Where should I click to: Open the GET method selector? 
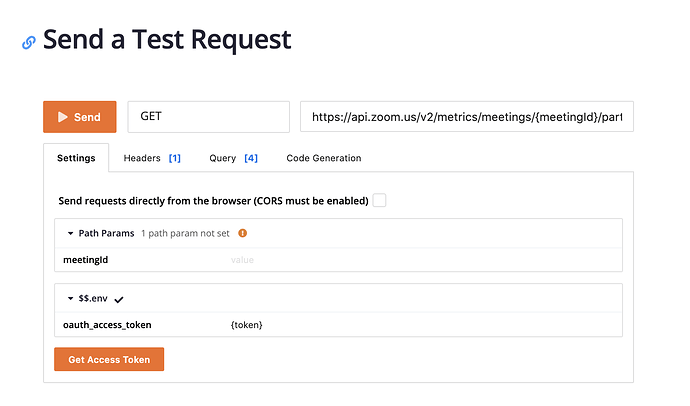tap(208, 117)
